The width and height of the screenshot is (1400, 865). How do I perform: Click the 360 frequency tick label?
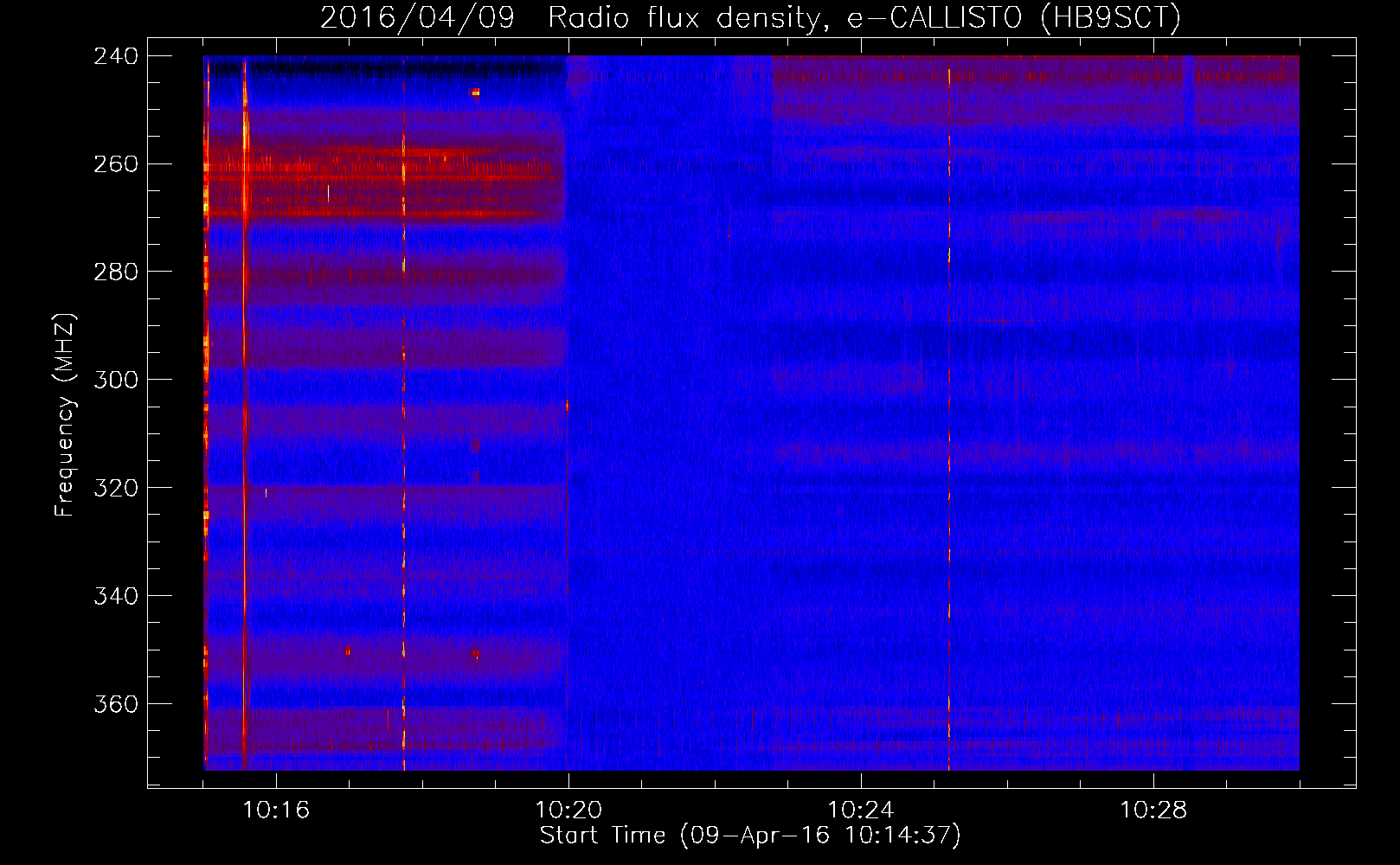pyautogui.click(x=116, y=705)
